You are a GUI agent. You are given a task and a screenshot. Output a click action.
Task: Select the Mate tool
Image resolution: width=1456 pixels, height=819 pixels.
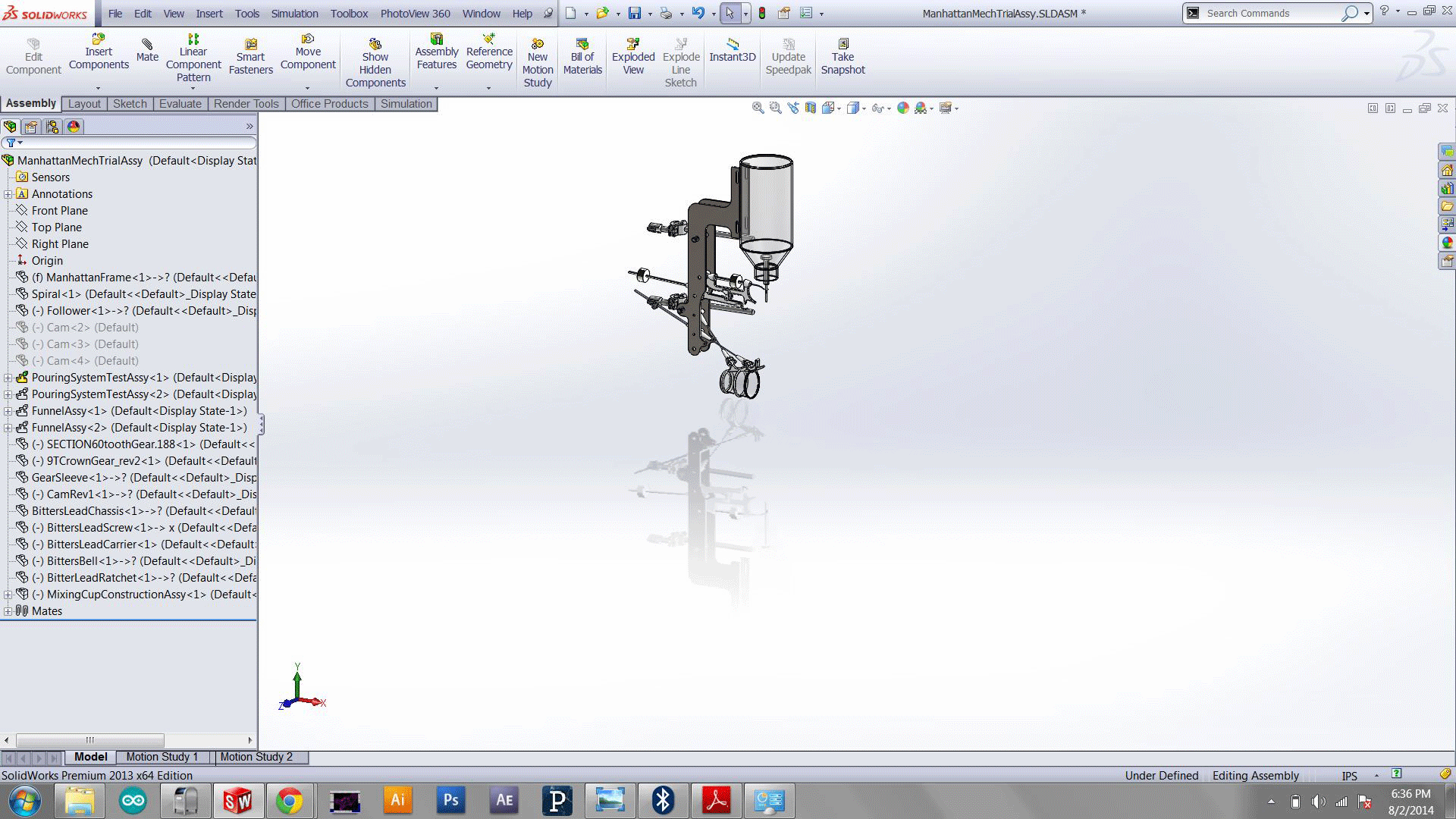[147, 52]
